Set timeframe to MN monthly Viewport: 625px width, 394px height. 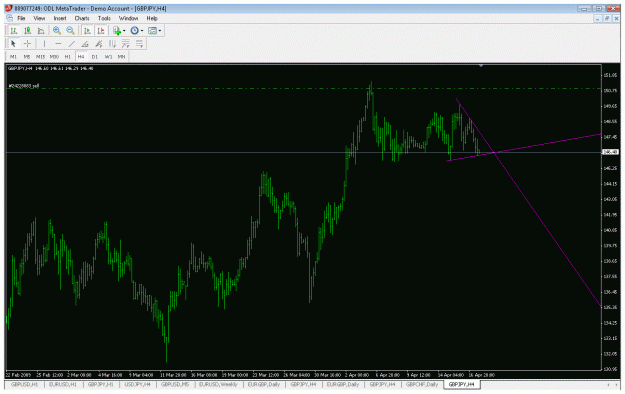122,57
